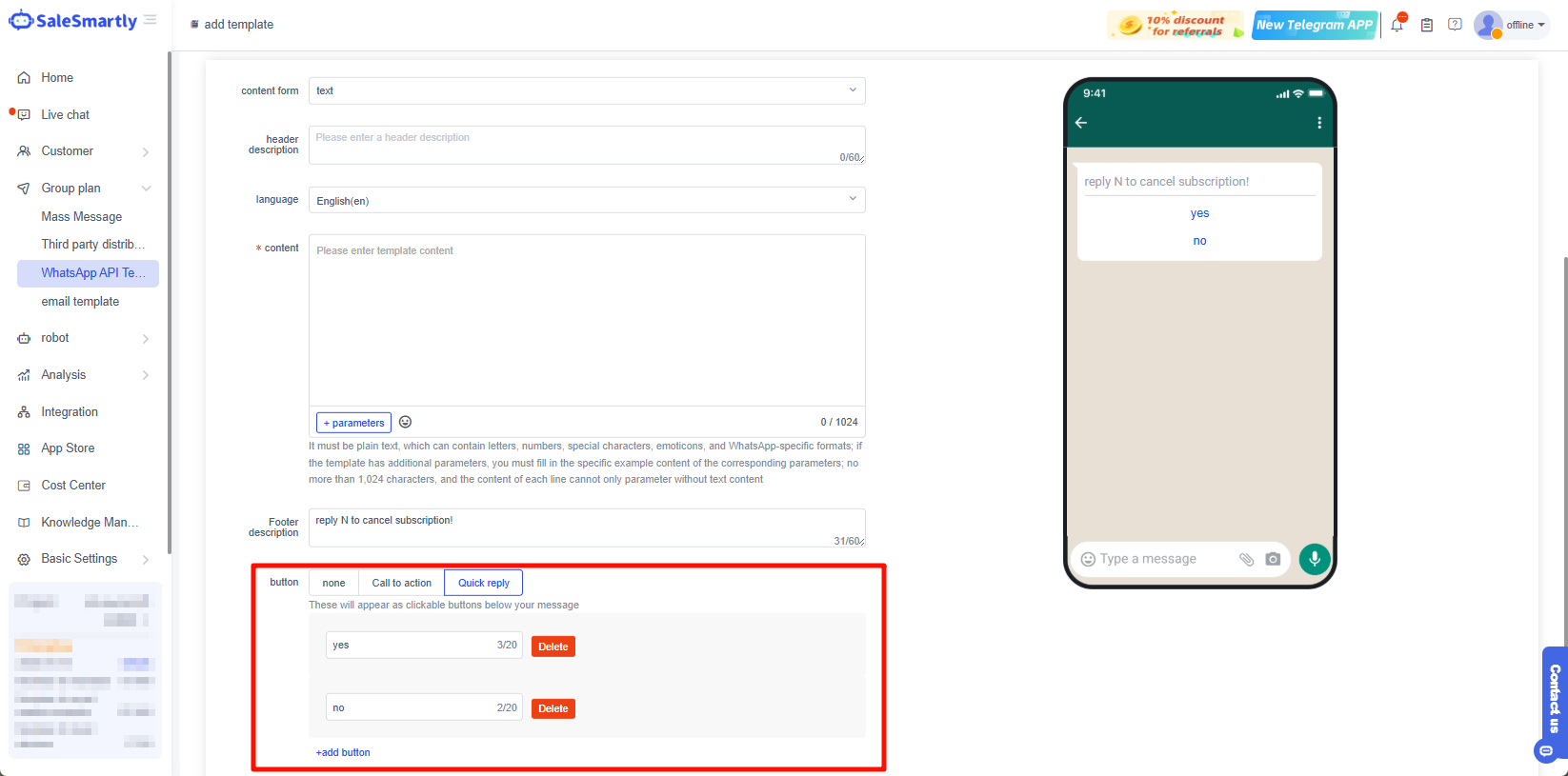Open App Store in the sidebar

(x=68, y=448)
